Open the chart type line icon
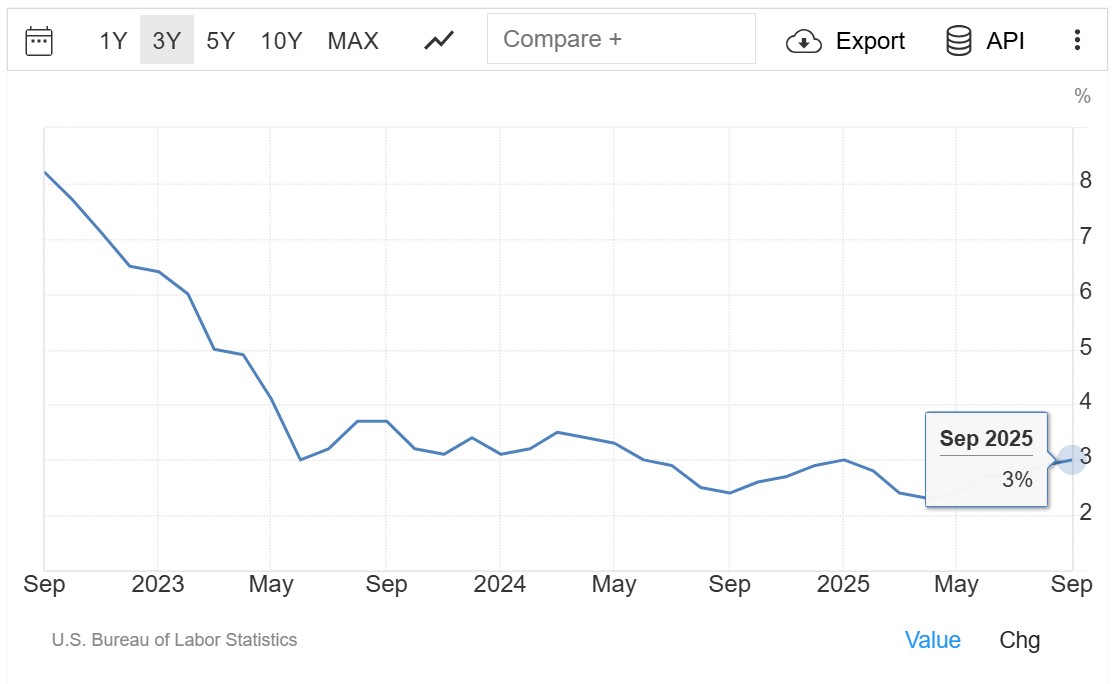 pyautogui.click(x=439, y=41)
